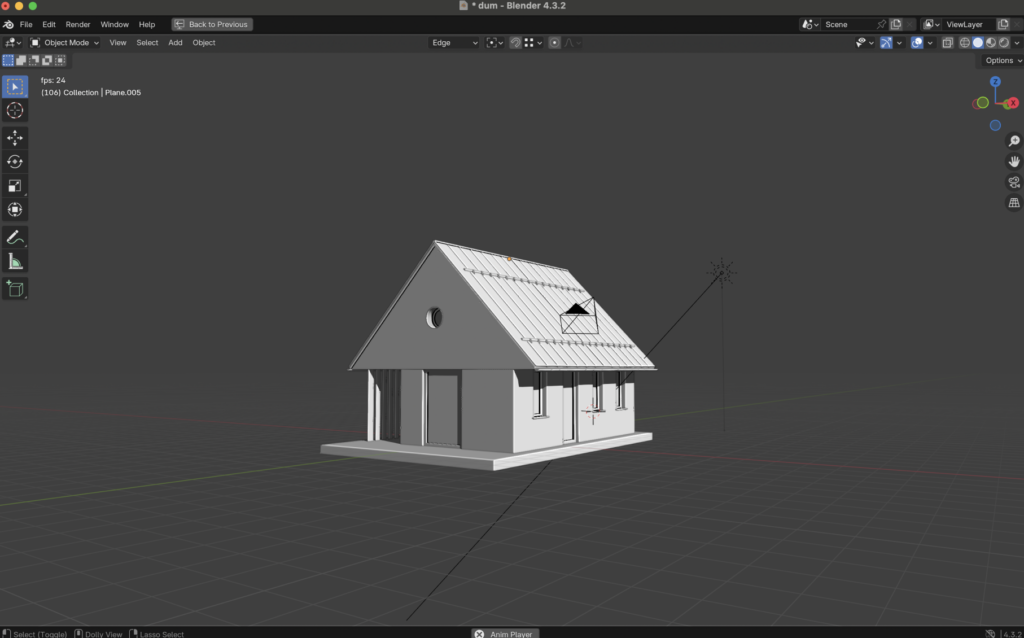This screenshot has height=638, width=1024.
Task: Click the Zoom view magnifier icon
Action: 1014,141
